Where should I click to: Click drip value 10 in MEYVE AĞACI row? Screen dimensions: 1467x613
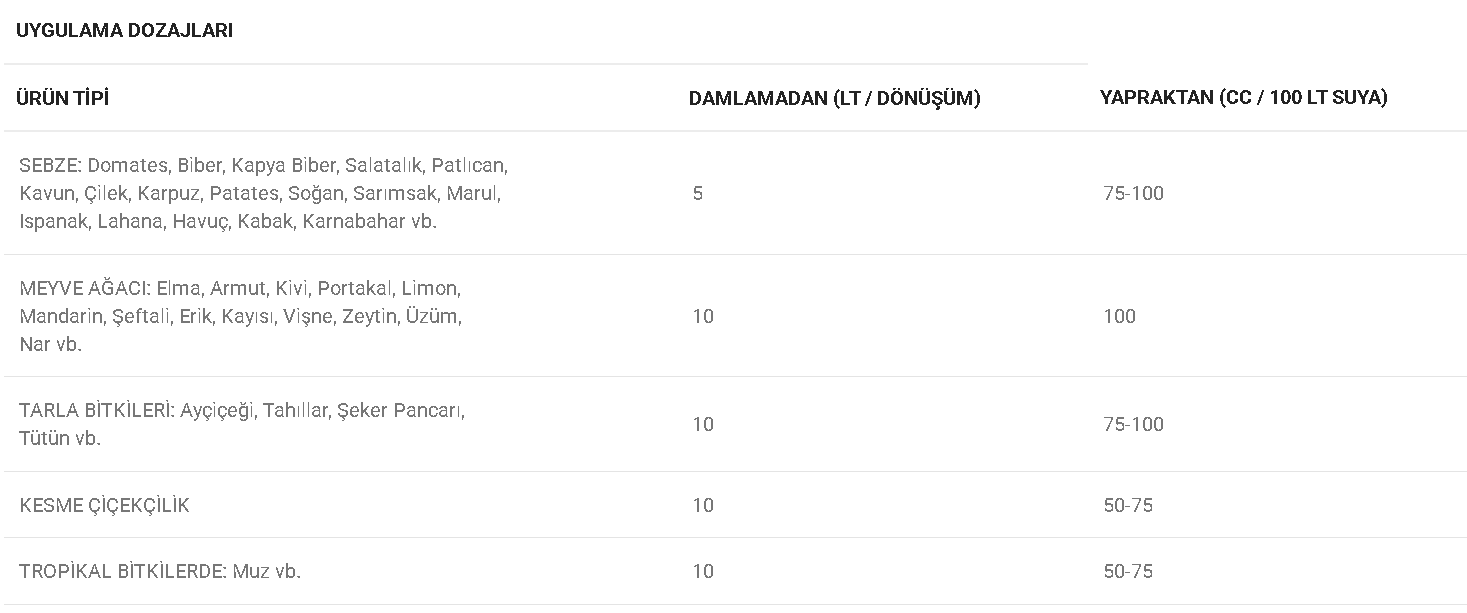click(x=703, y=316)
